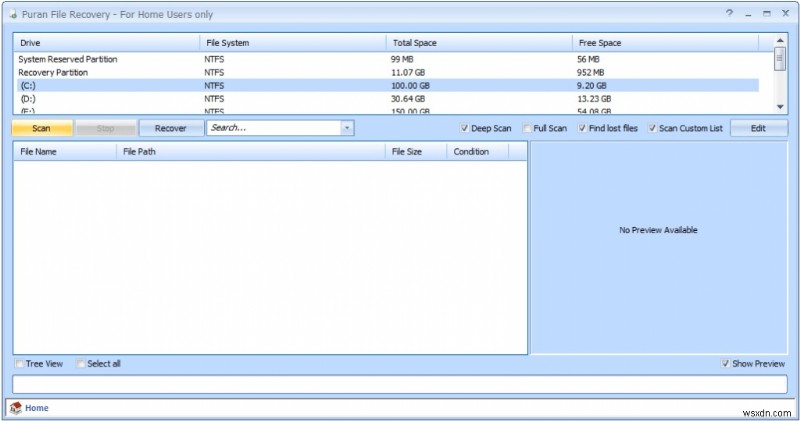This screenshot has width=800, height=421.
Task: Click the 952 MB free space value
Action: (x=590, y=72)
